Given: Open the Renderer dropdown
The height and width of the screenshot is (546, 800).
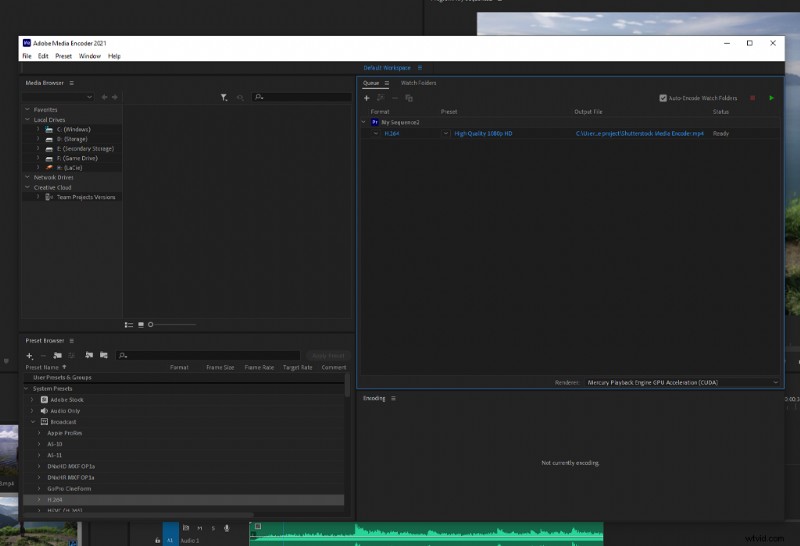Looking at the screenshot, I should pyautogui.click(x=683, y=382).
